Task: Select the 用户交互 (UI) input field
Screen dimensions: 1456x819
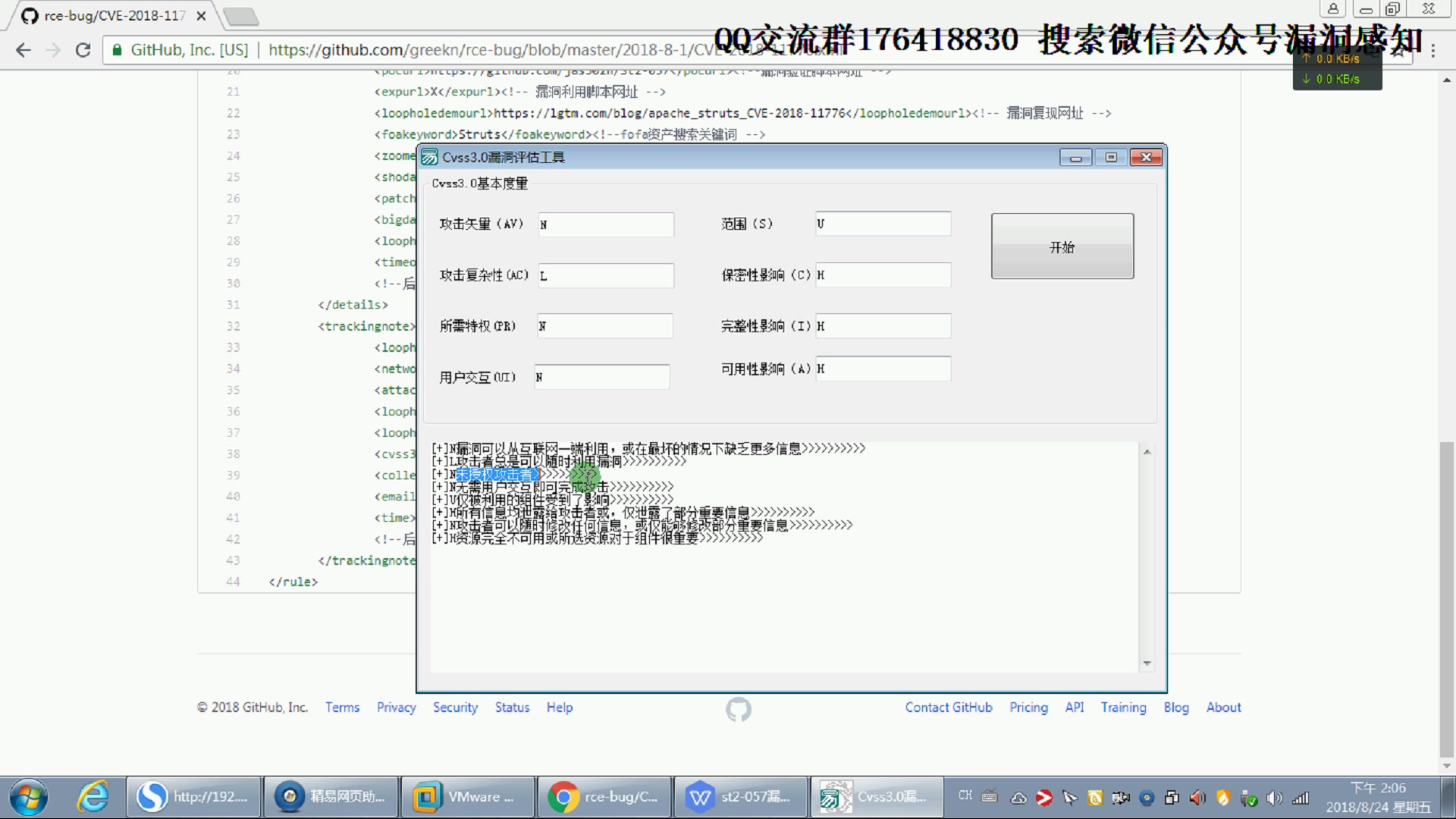Action: point(602,377)
